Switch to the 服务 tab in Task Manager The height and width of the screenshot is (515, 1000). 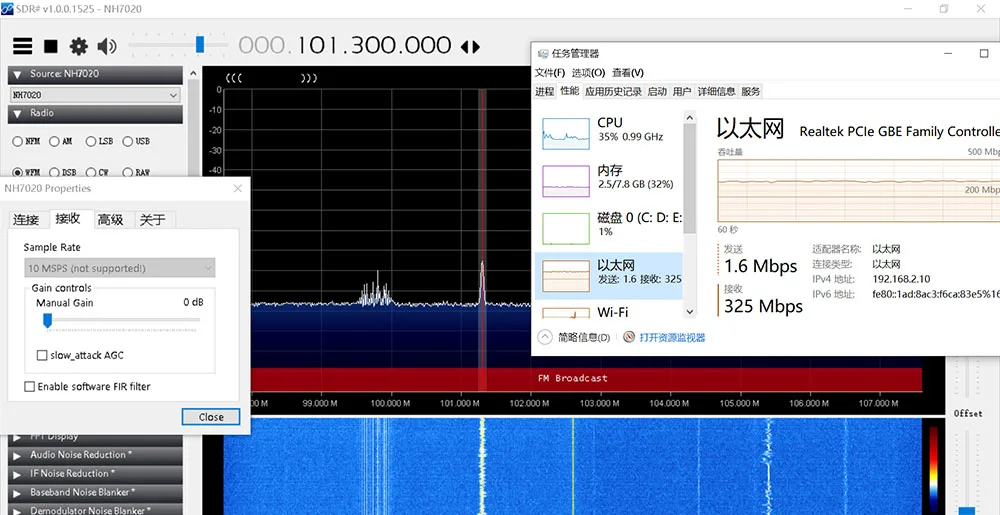click(x=751, y=92)
